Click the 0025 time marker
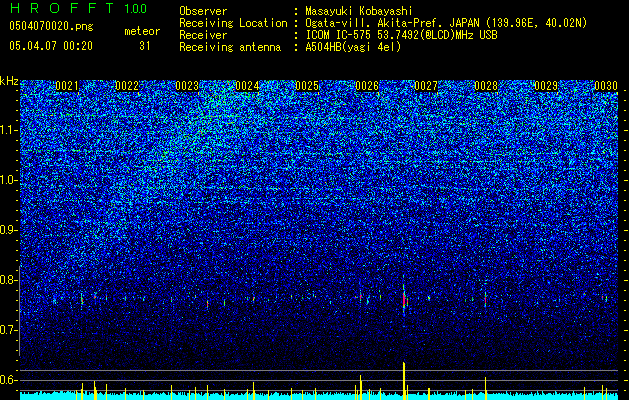This screenshot has height=400, width=629. coord(307,86)
